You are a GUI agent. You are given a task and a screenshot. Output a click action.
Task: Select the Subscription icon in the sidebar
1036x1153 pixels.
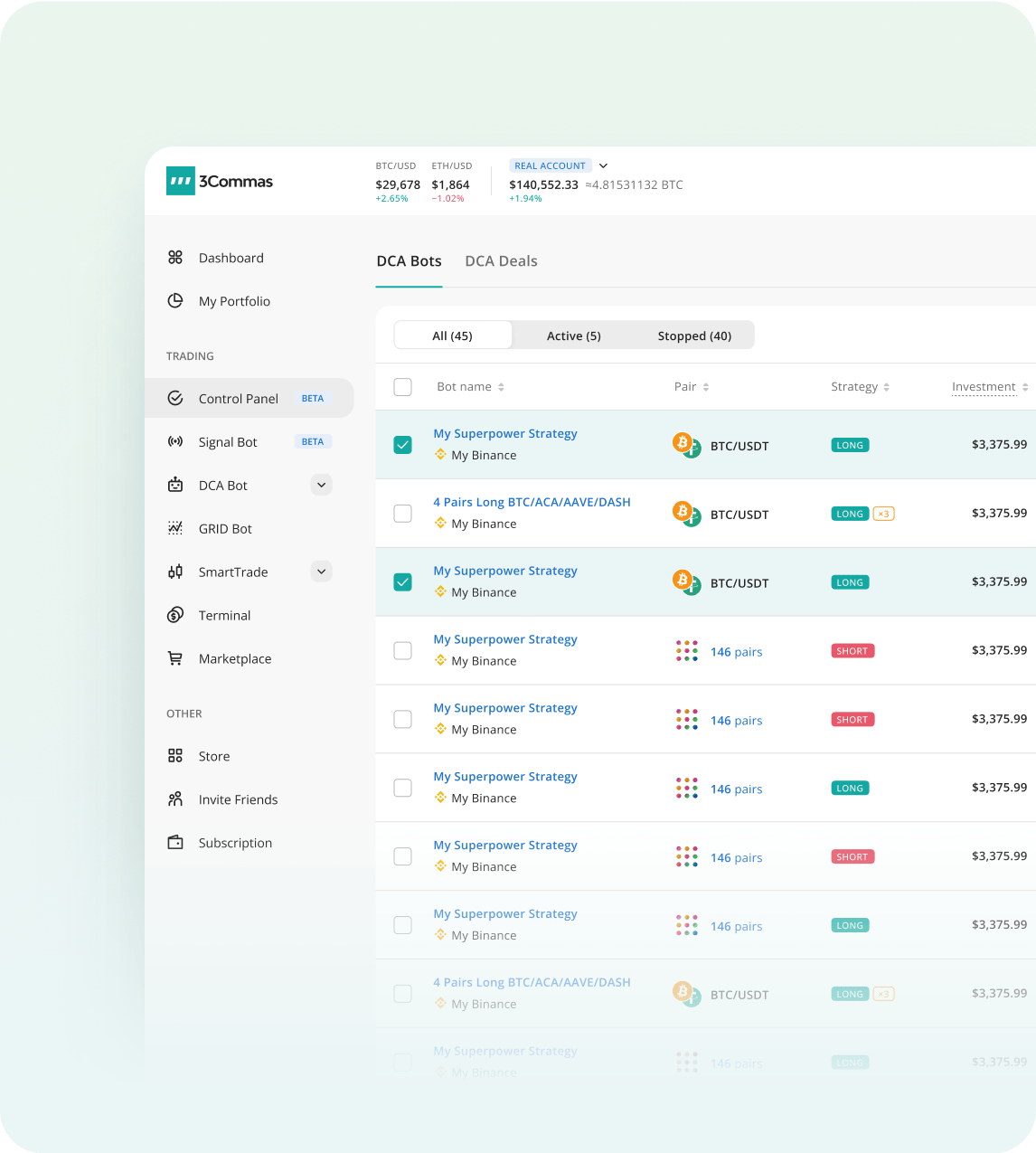click(175, 842)
